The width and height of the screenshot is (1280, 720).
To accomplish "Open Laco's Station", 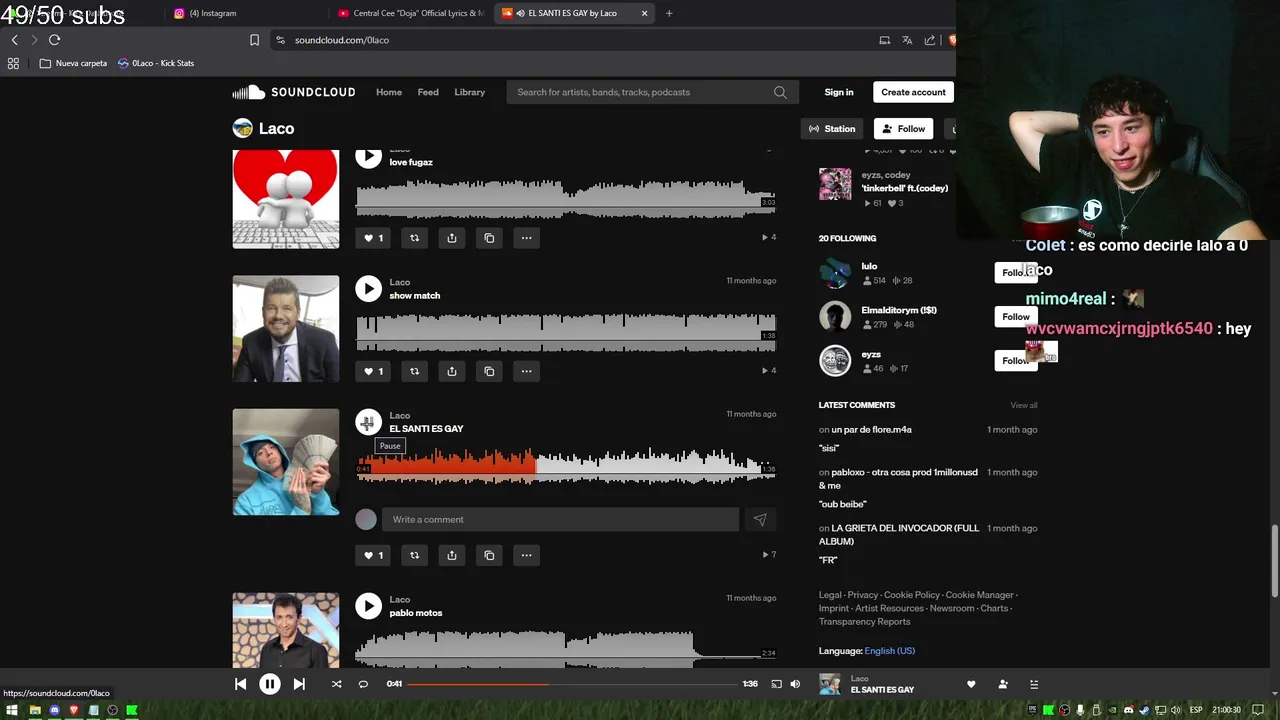I will [x=832, y=129].
